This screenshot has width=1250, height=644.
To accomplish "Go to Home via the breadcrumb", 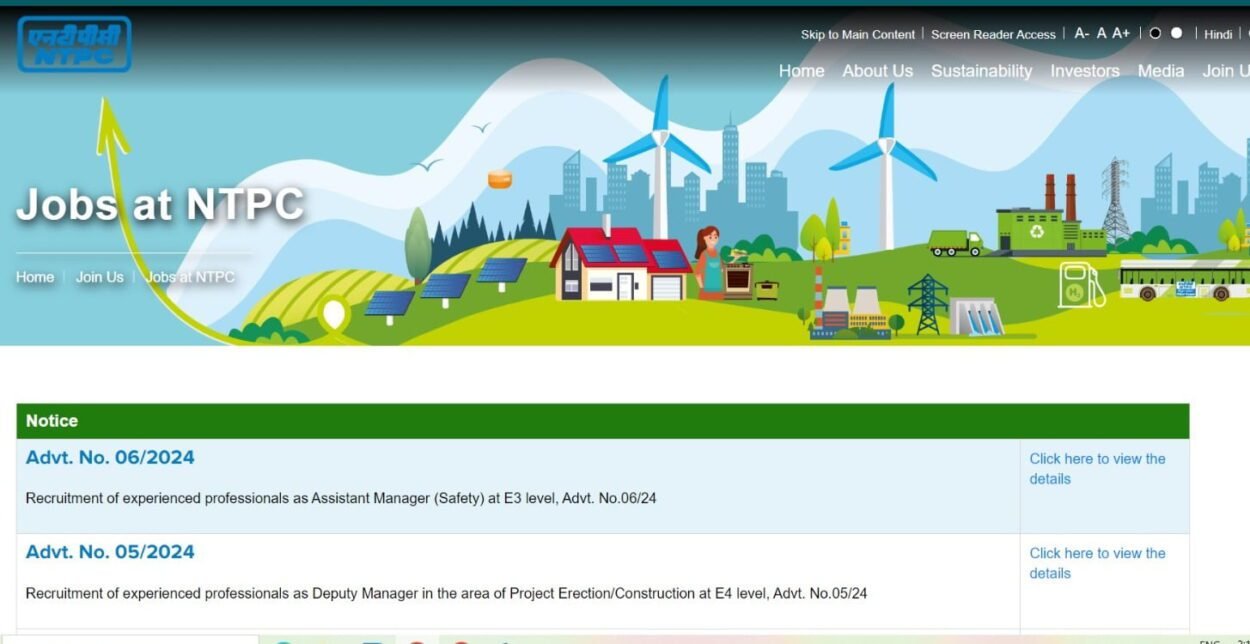I will tap(35, 277).
